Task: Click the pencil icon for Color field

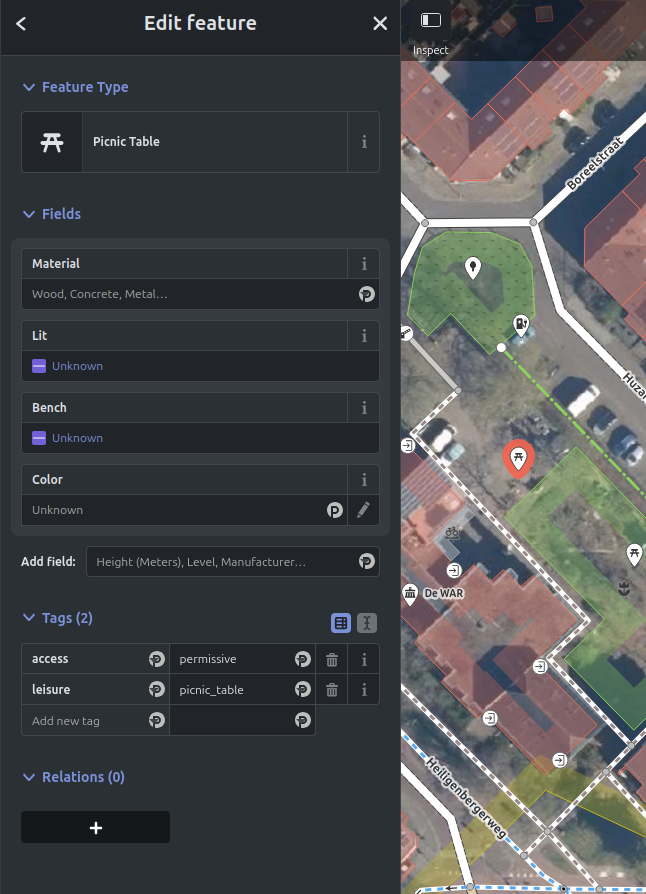Action: [x=364, y=510]
